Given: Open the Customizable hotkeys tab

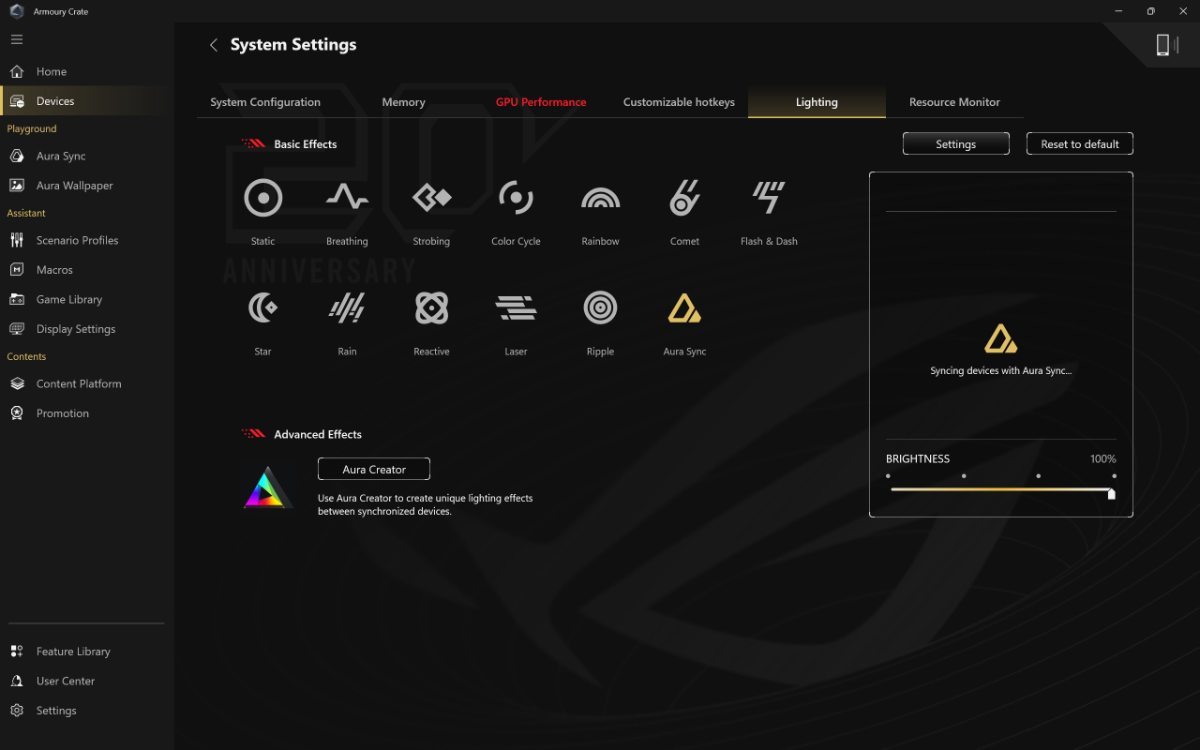Looking at the screenshot, I should pyautogui.click(x=679, y=102).
